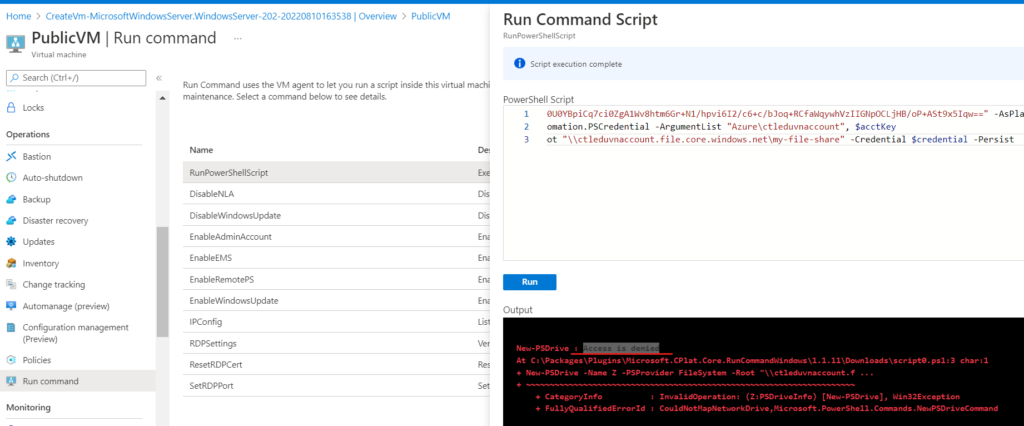The height and width of the screenshot is (426, 1024).
Task: Click the Updates gear icon
Action: [11, 242]
